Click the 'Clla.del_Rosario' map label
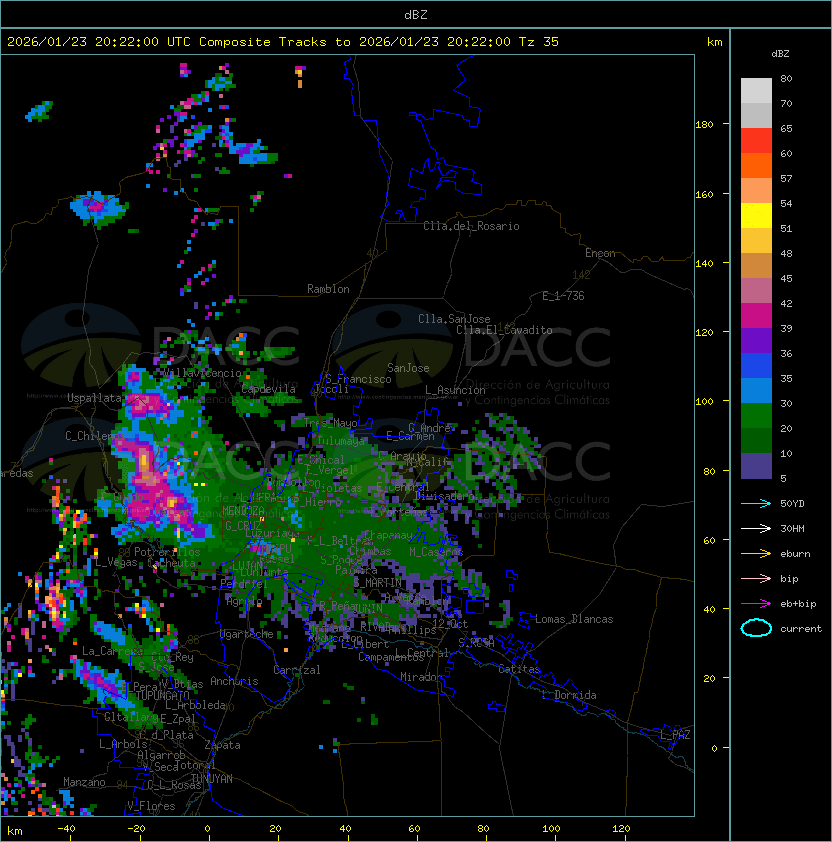This screenshot has width=832, height=842. pos(471,226)
